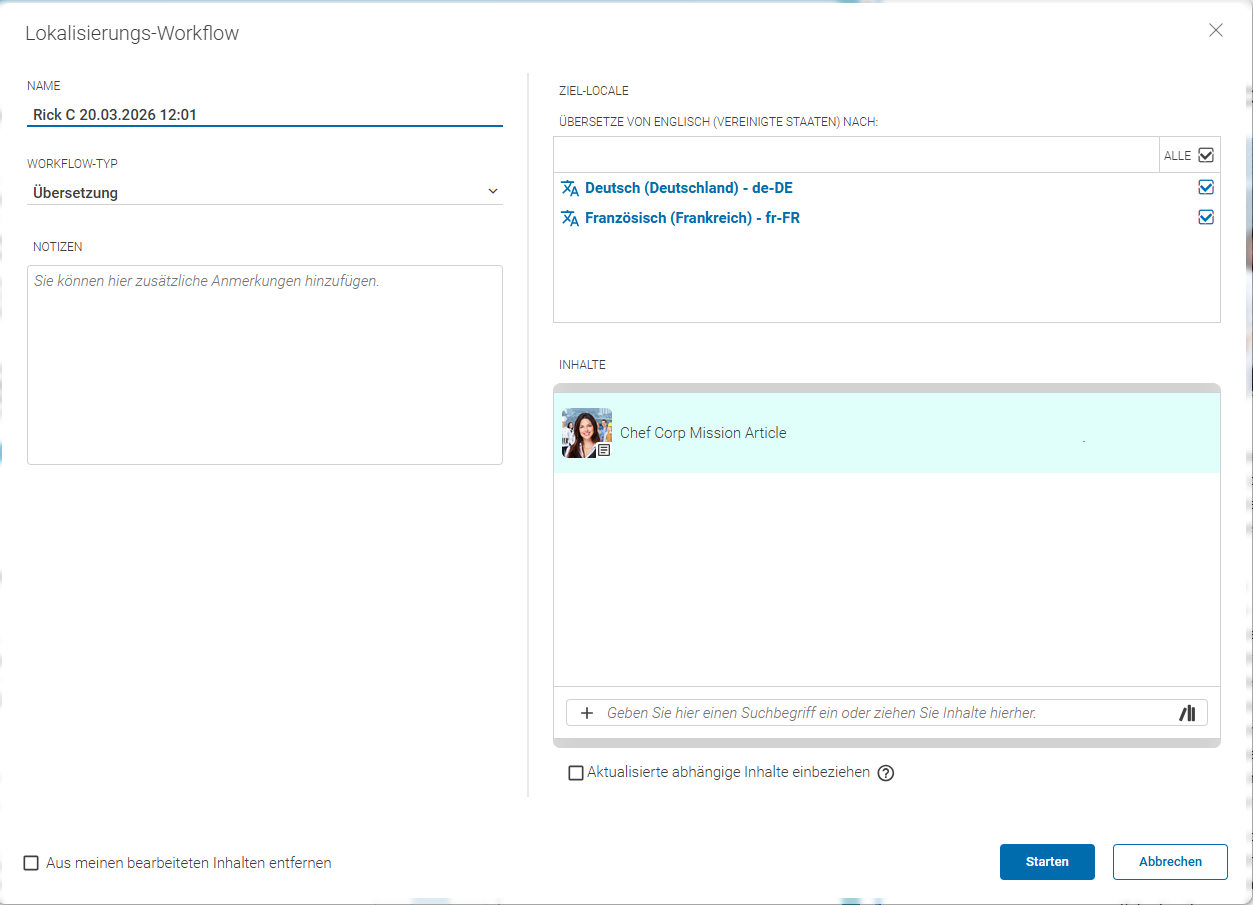Click the translate icon beside Französisch (Frankreich)
The image size is (1253, 905).
pos(570,218)
